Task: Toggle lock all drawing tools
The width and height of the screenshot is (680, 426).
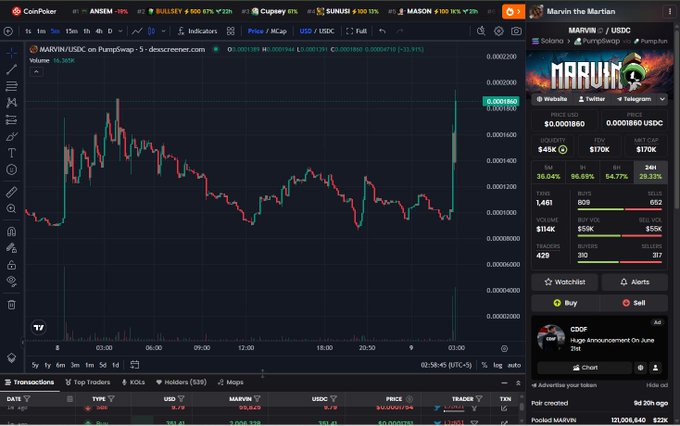Action: (11, 265)
